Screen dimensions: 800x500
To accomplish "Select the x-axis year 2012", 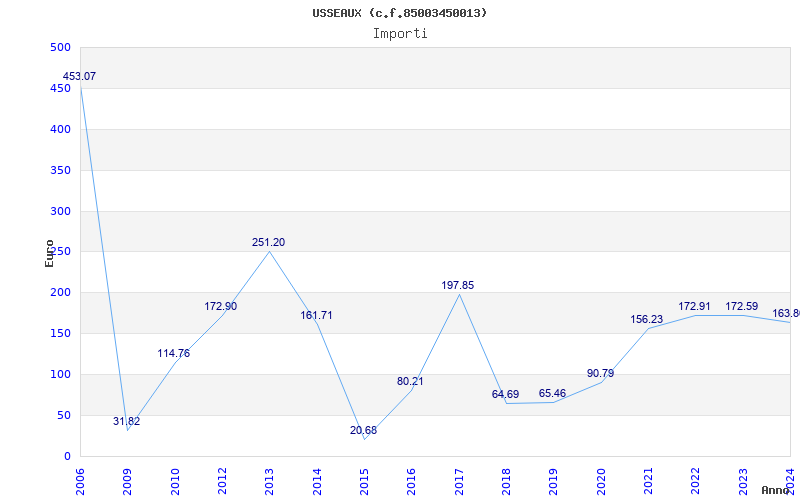I will 222,481.
